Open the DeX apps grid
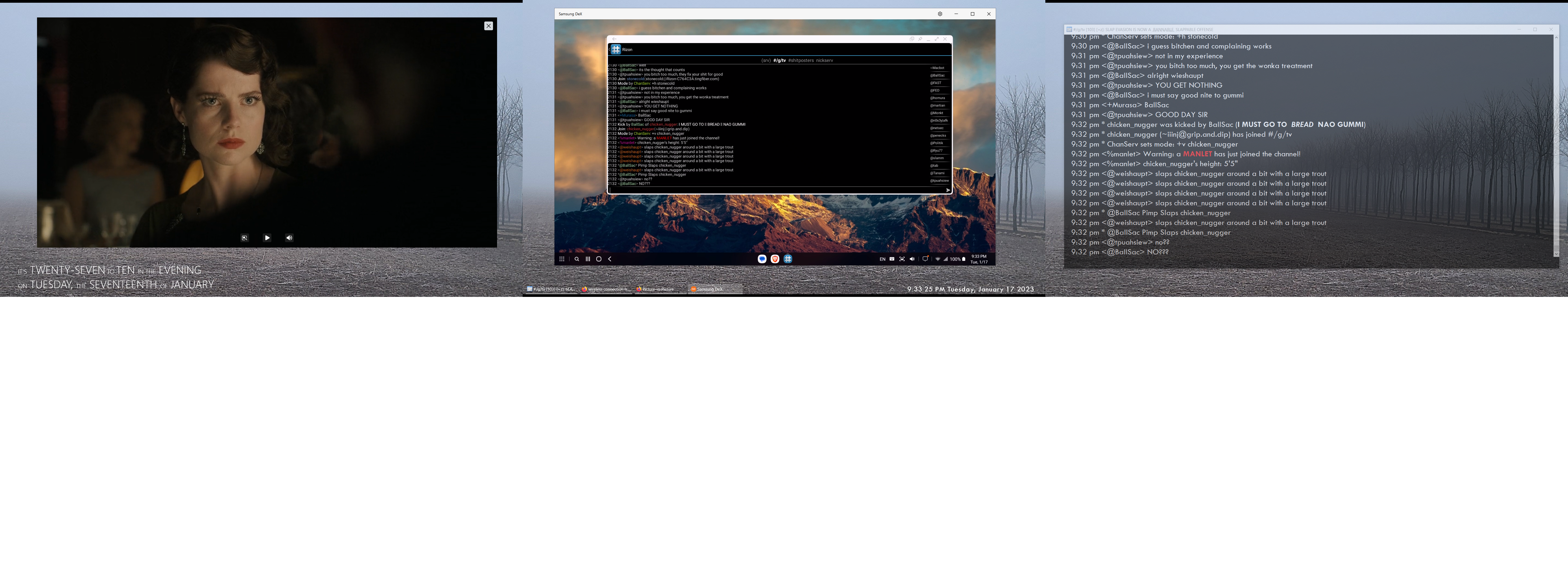Image resolution: width=1568 pixels, height=563 pixels. [561, 259]
